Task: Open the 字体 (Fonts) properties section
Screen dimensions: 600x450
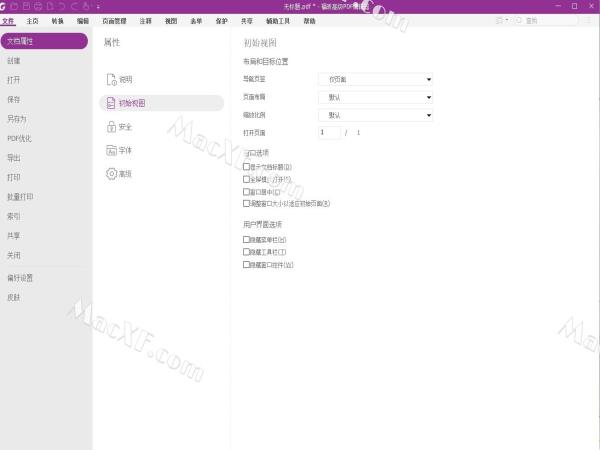Action: point(124,150)
